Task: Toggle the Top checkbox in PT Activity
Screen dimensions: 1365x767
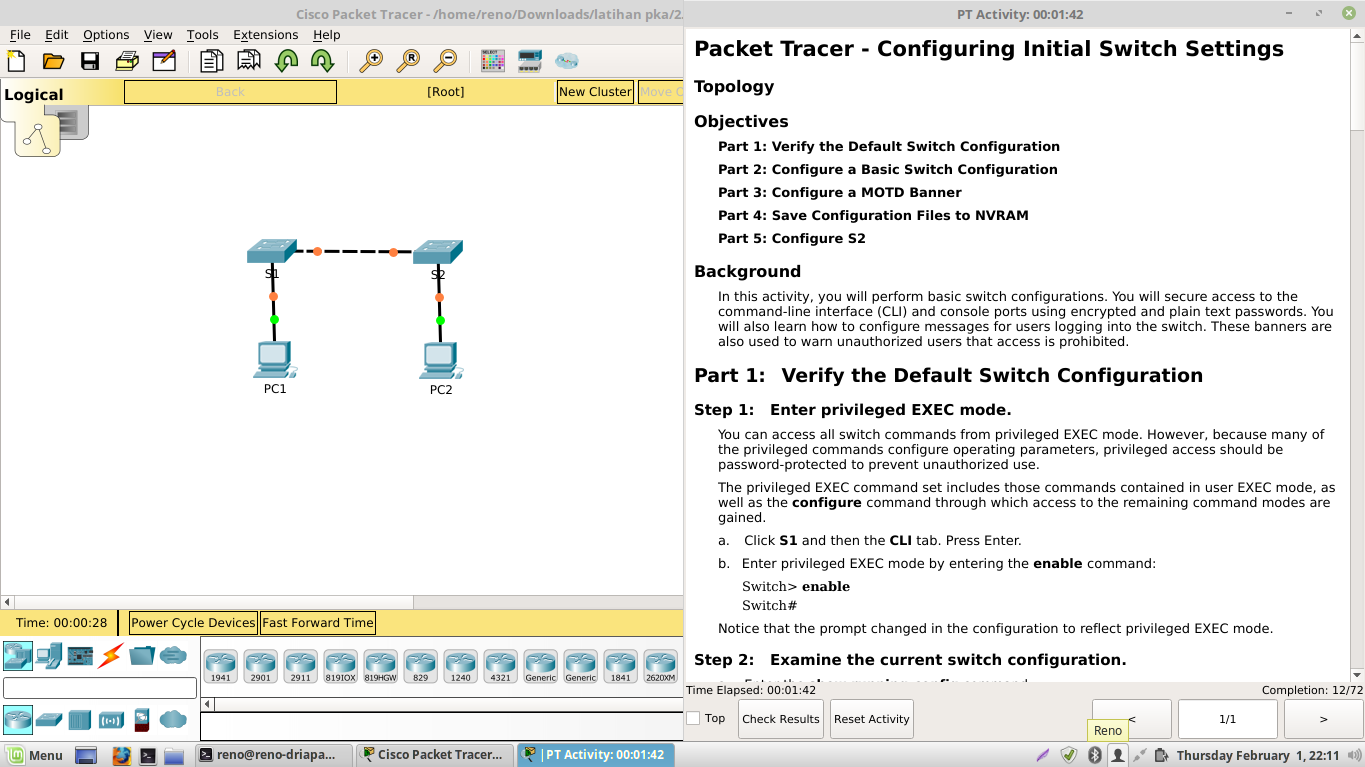Action: coord(693,718)
